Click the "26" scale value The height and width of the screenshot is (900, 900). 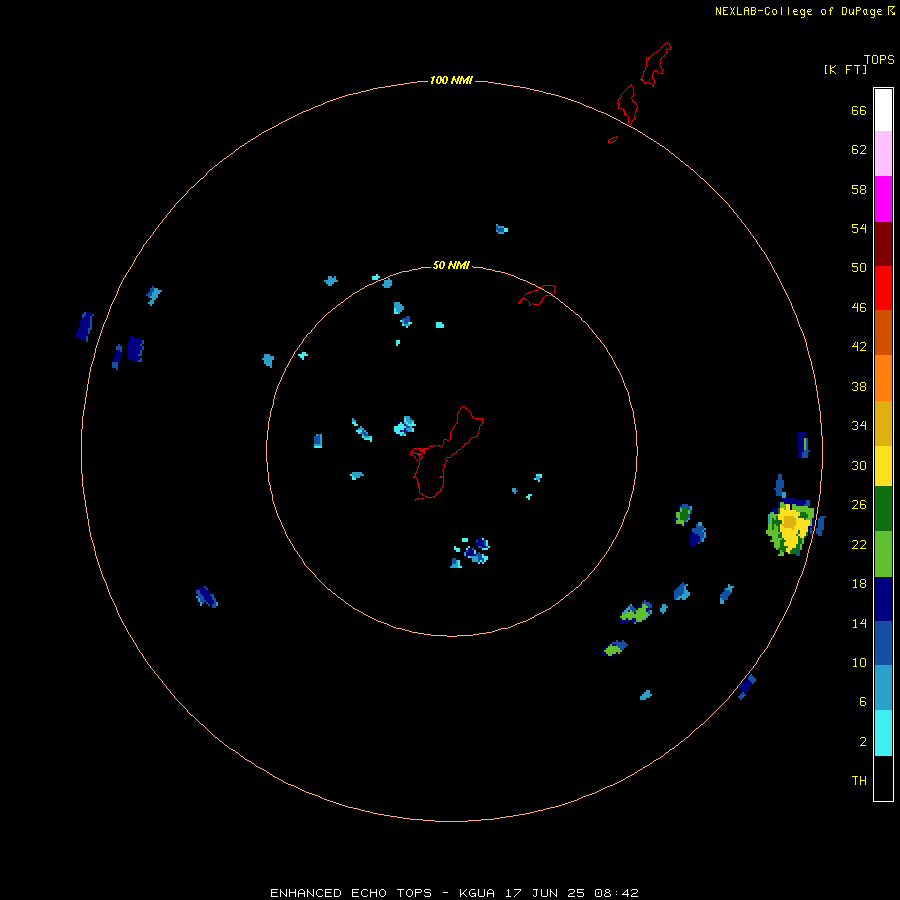tap(859, 505)
